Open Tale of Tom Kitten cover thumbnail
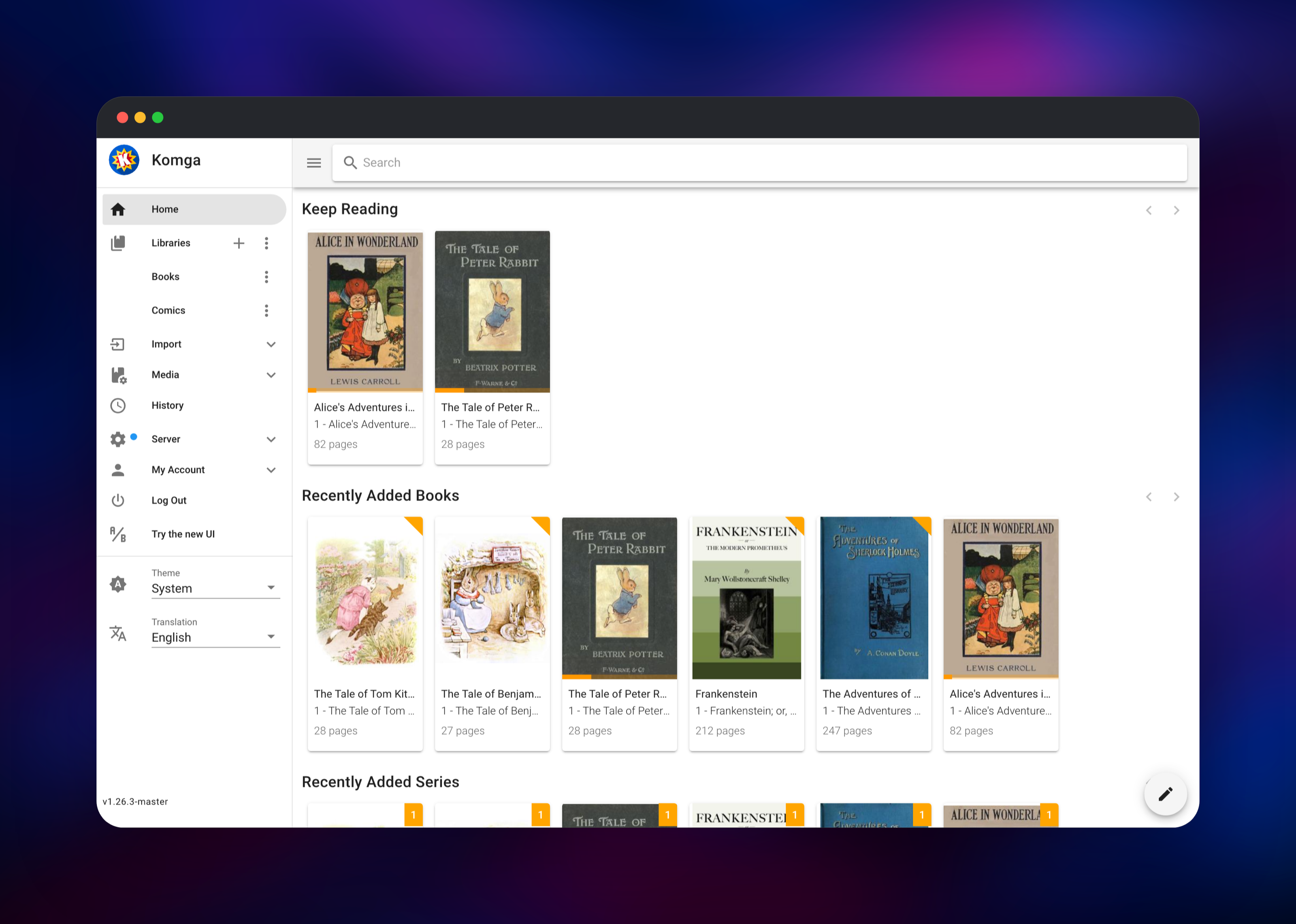 tap(365, 598)
